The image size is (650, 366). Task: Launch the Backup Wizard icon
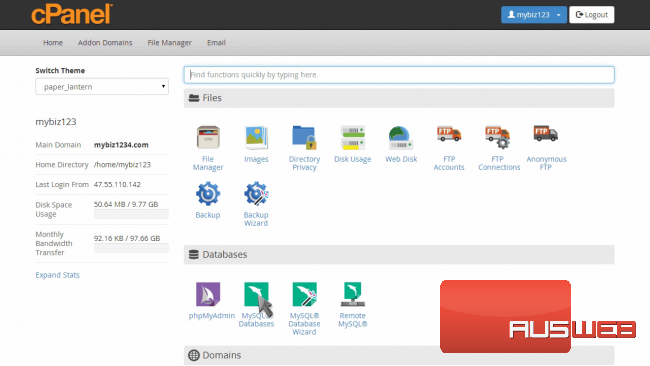pos(256,194)
